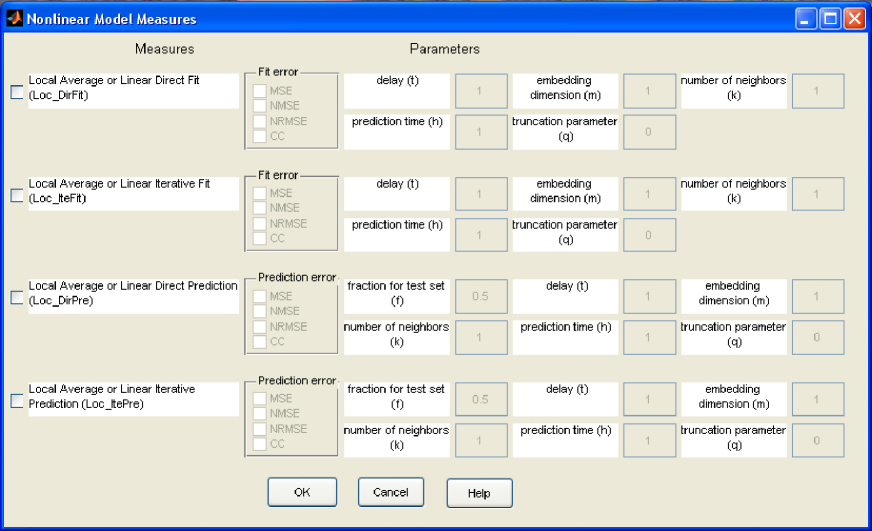Check NMSE under Loc_IteFit Fit error

(259, 208)
